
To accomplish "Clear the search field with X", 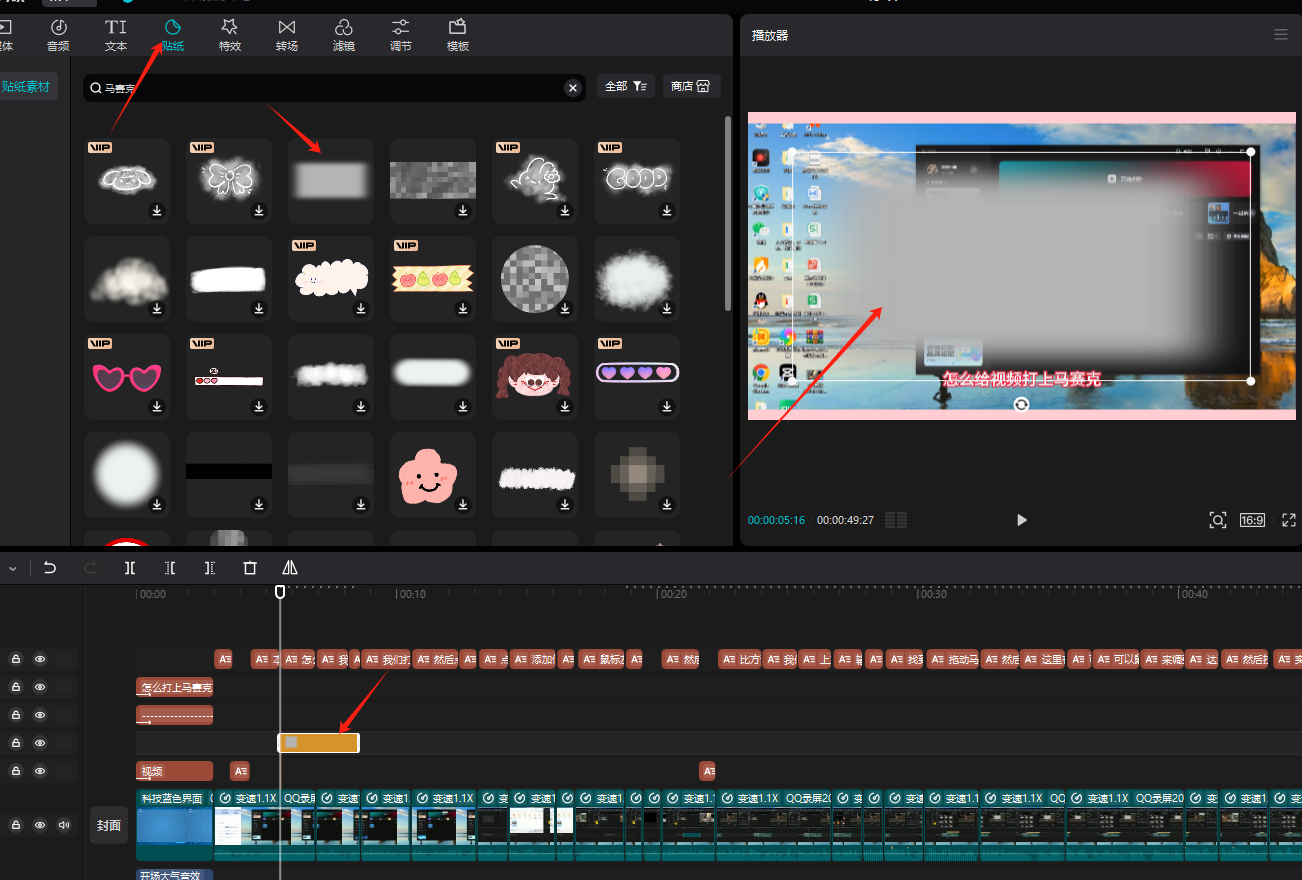I will [573, 88].
